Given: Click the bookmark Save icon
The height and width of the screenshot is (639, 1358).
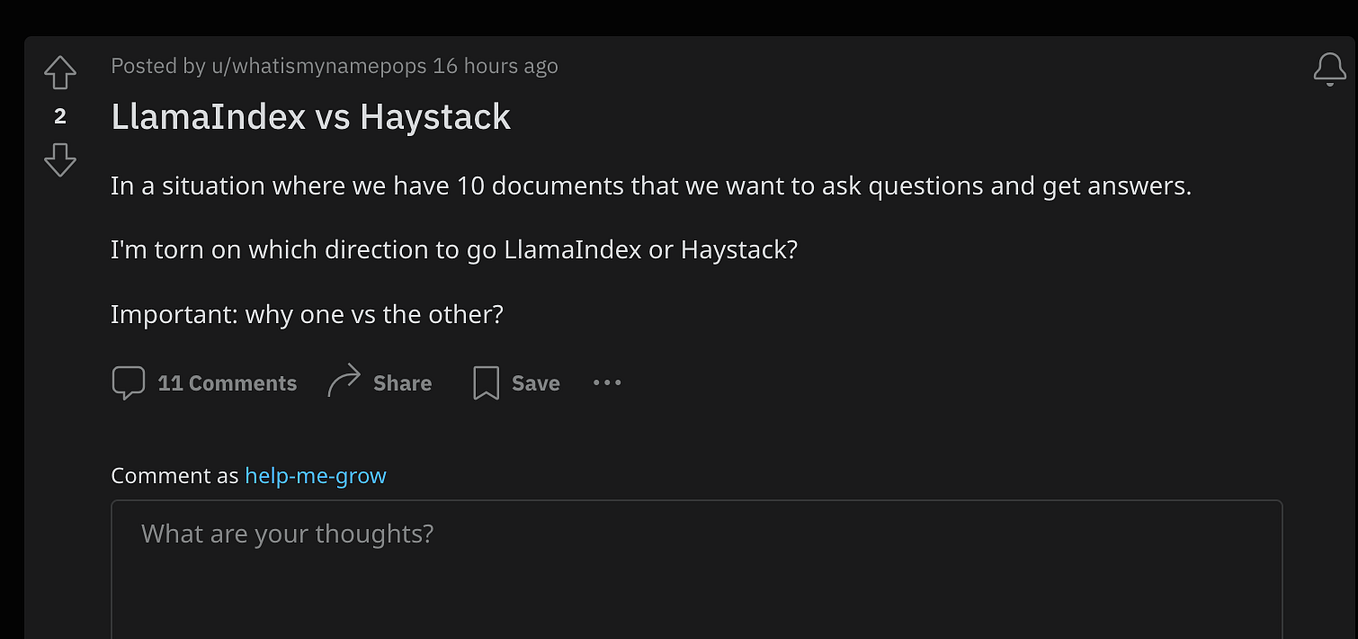Looking at the screenshot, I should pos(486,382).
